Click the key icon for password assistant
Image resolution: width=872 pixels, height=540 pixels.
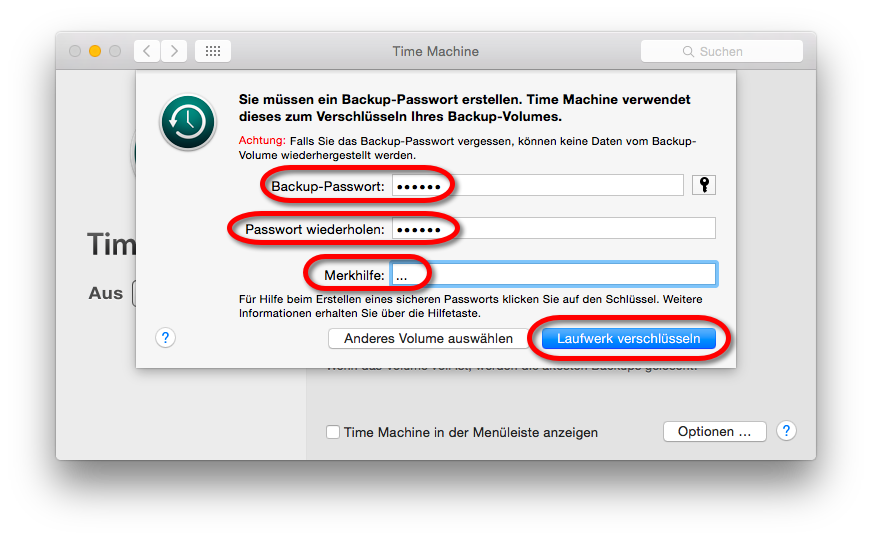click(x=703, y=185)
